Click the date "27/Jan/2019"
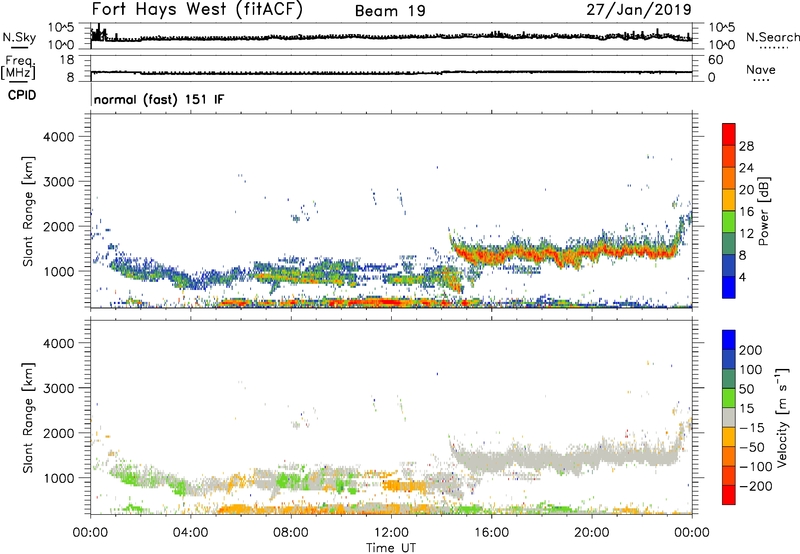The height and width of the screenshot is (554, 800). pyautogui.click(x=639, y=10)
